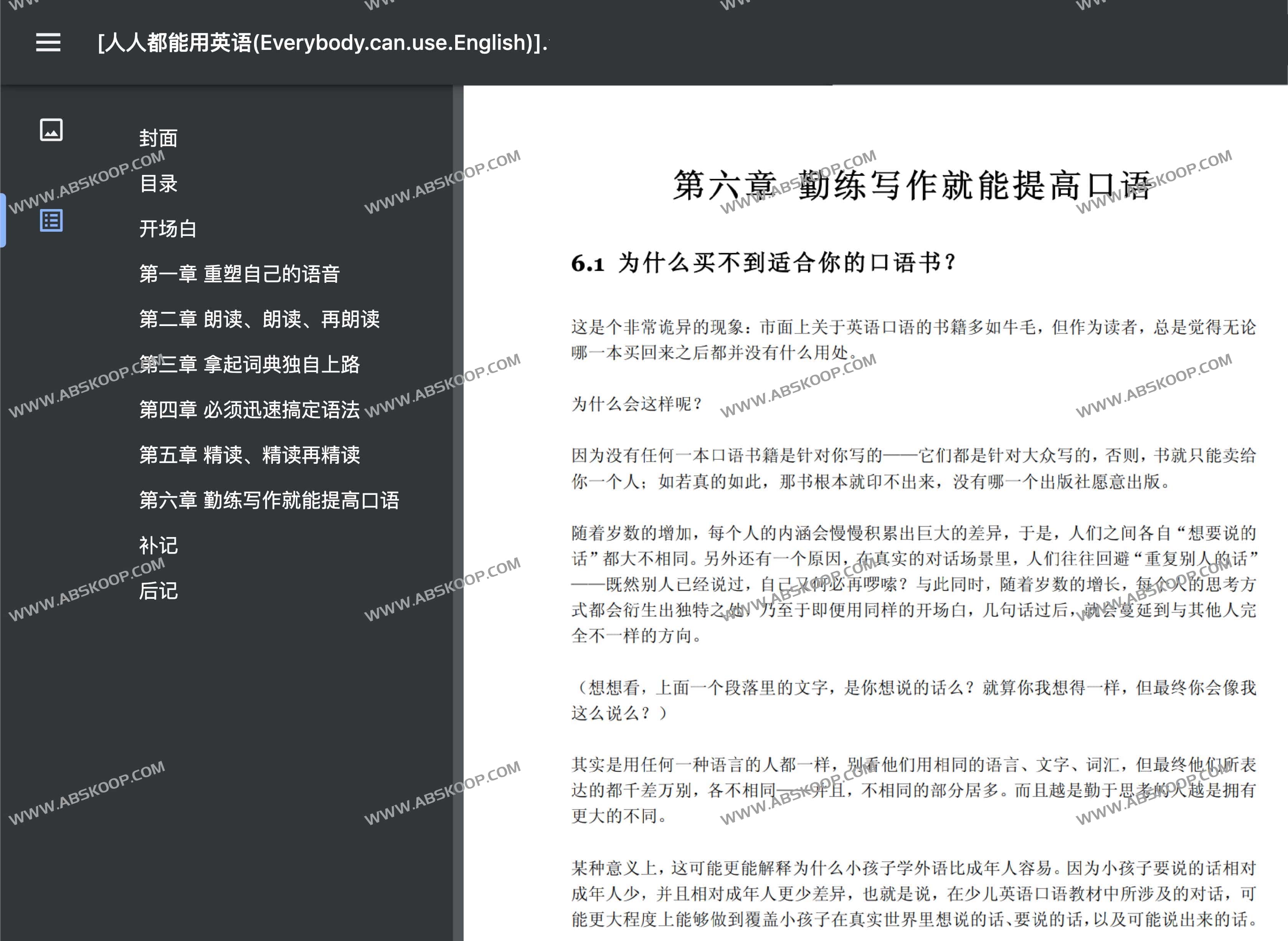This screenshot has width=1288, height=941.
Task: Jump to the 后记 section
Action: point(159,591)
